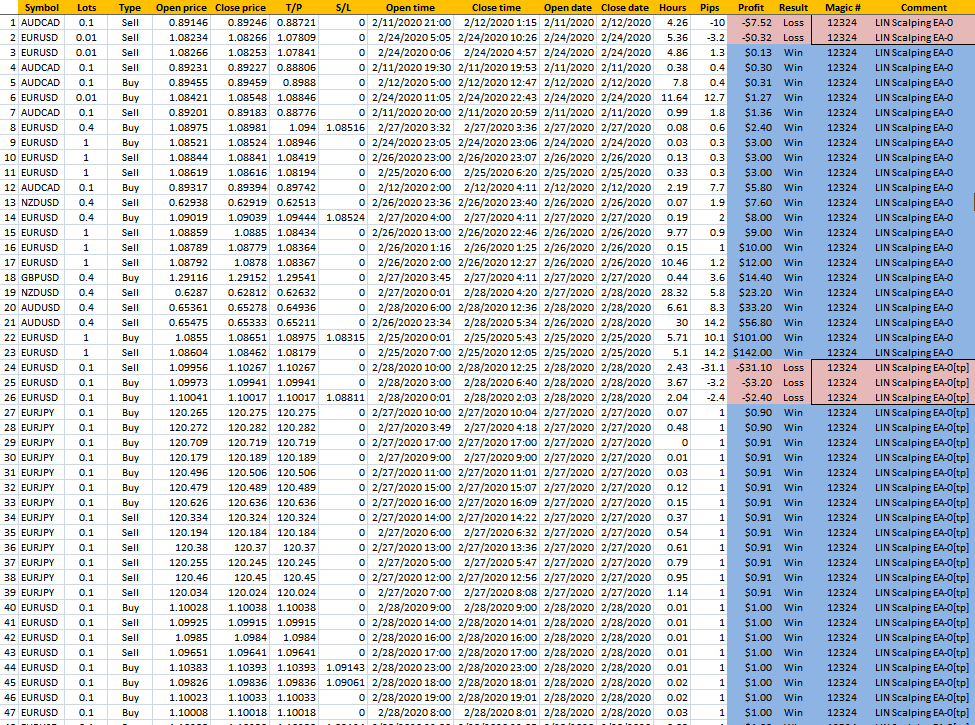Viewport: 975px width, 725px height.
Task: Click the Loss result in row 1
Action: point(793,22)
